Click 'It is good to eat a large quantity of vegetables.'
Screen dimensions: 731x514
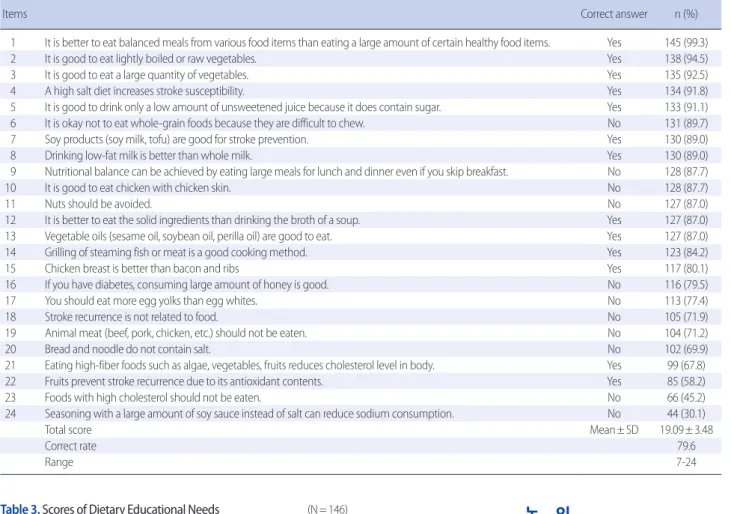tap(146, 75)
